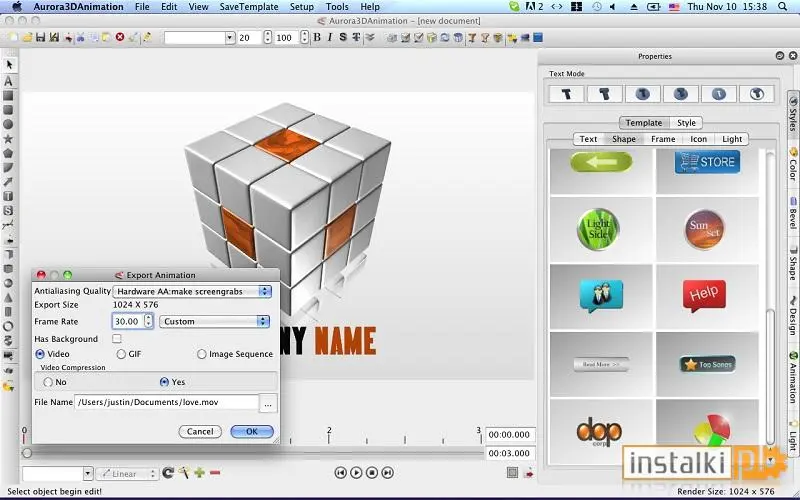The image size is (800, 500).
Task: Select the Image Sequence radio button
Action: click(202, 354)
